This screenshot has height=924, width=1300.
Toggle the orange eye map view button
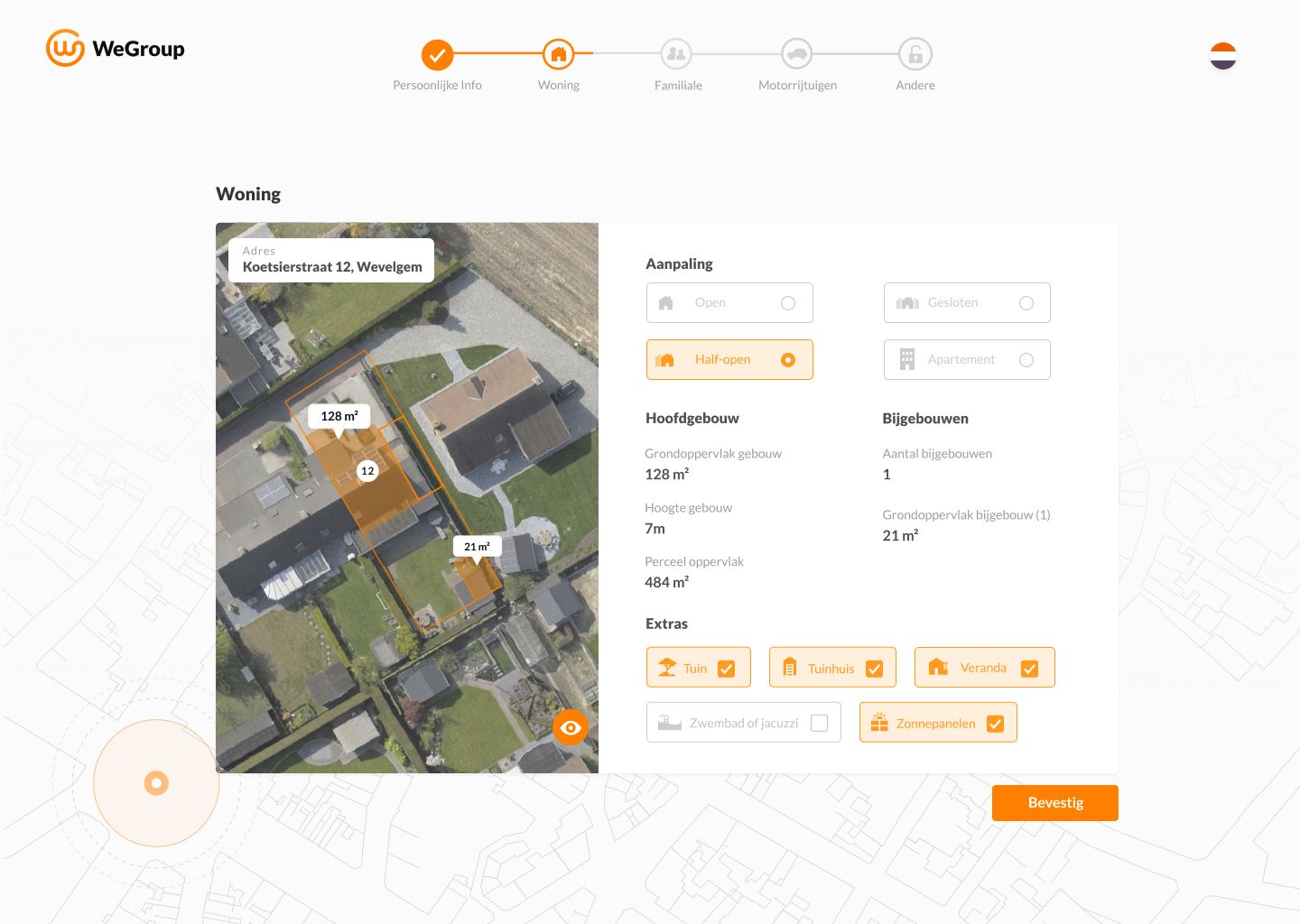tap(571, 727)
